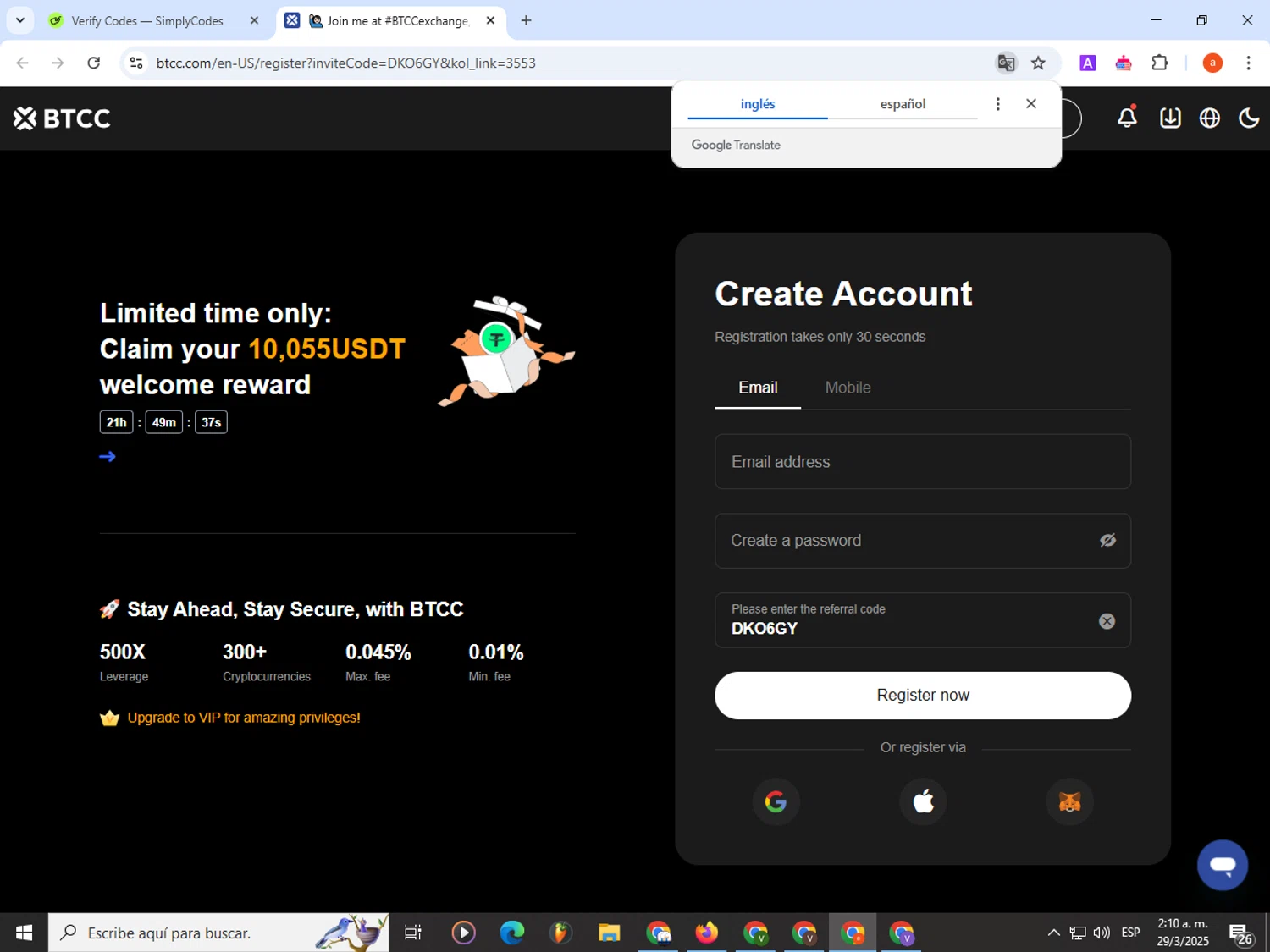This screenshot has width=1270, height=952.
Task: Click the 500X Leverage stat
Action: 124,662
